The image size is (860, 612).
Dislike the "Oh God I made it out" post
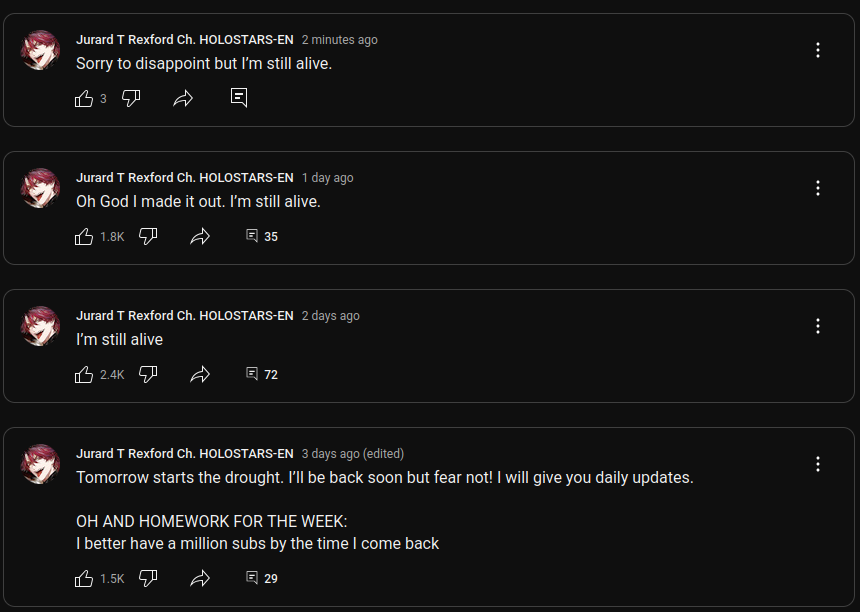point(148,237)
